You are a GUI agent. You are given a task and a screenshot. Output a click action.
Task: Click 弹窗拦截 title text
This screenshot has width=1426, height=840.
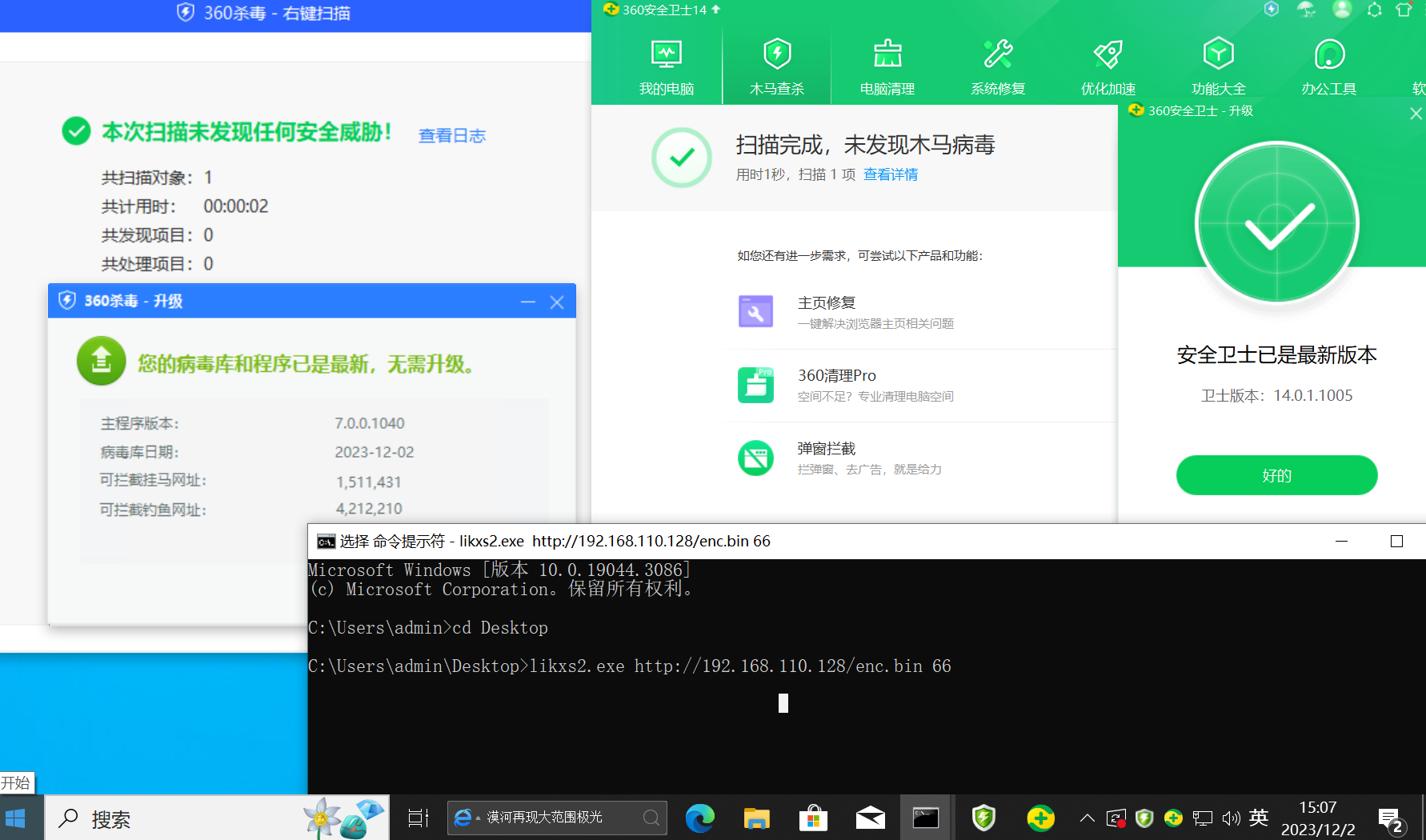[827, 448]
